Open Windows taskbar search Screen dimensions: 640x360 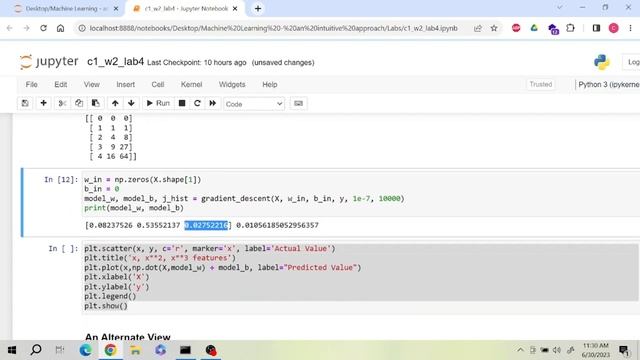click(x=36, y=350)
